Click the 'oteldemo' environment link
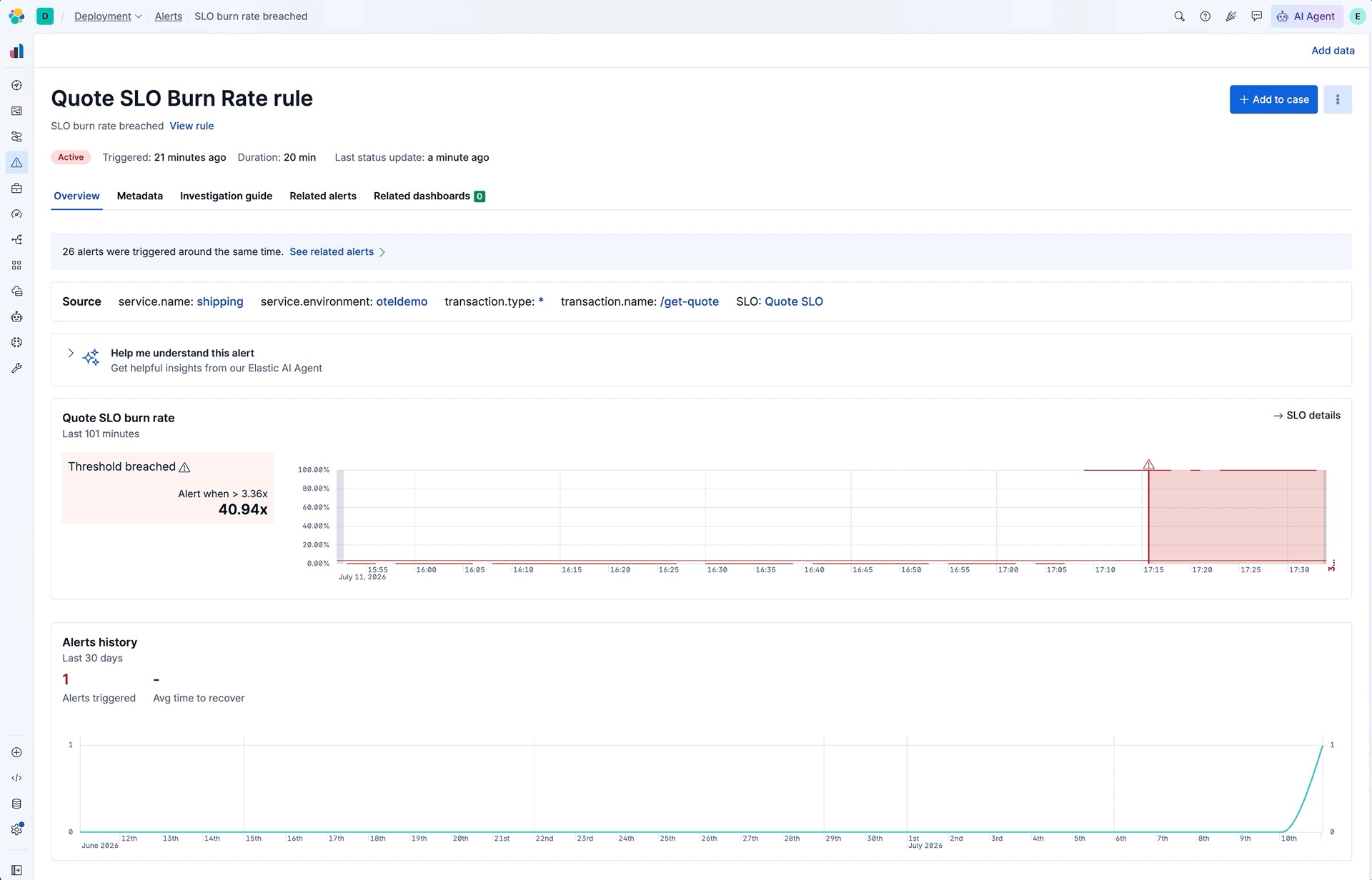 [x=402, y=301]
